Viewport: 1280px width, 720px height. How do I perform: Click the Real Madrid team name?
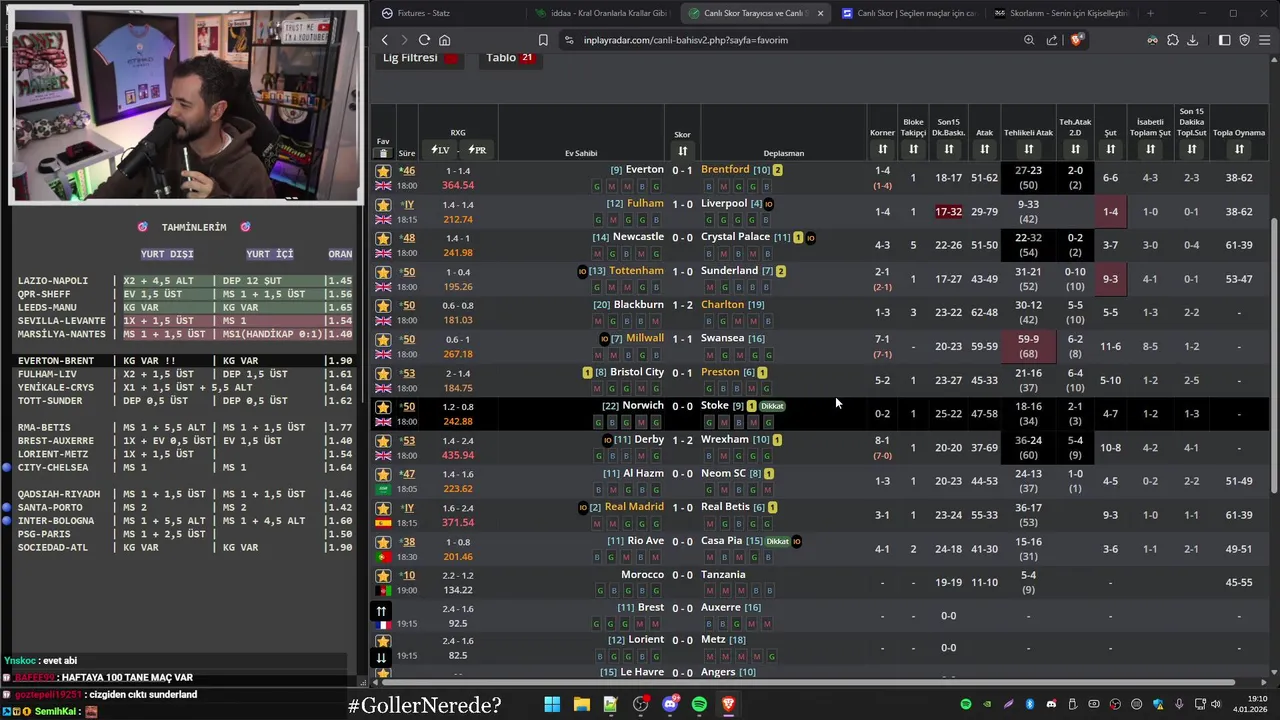click(x=634, y=507)
